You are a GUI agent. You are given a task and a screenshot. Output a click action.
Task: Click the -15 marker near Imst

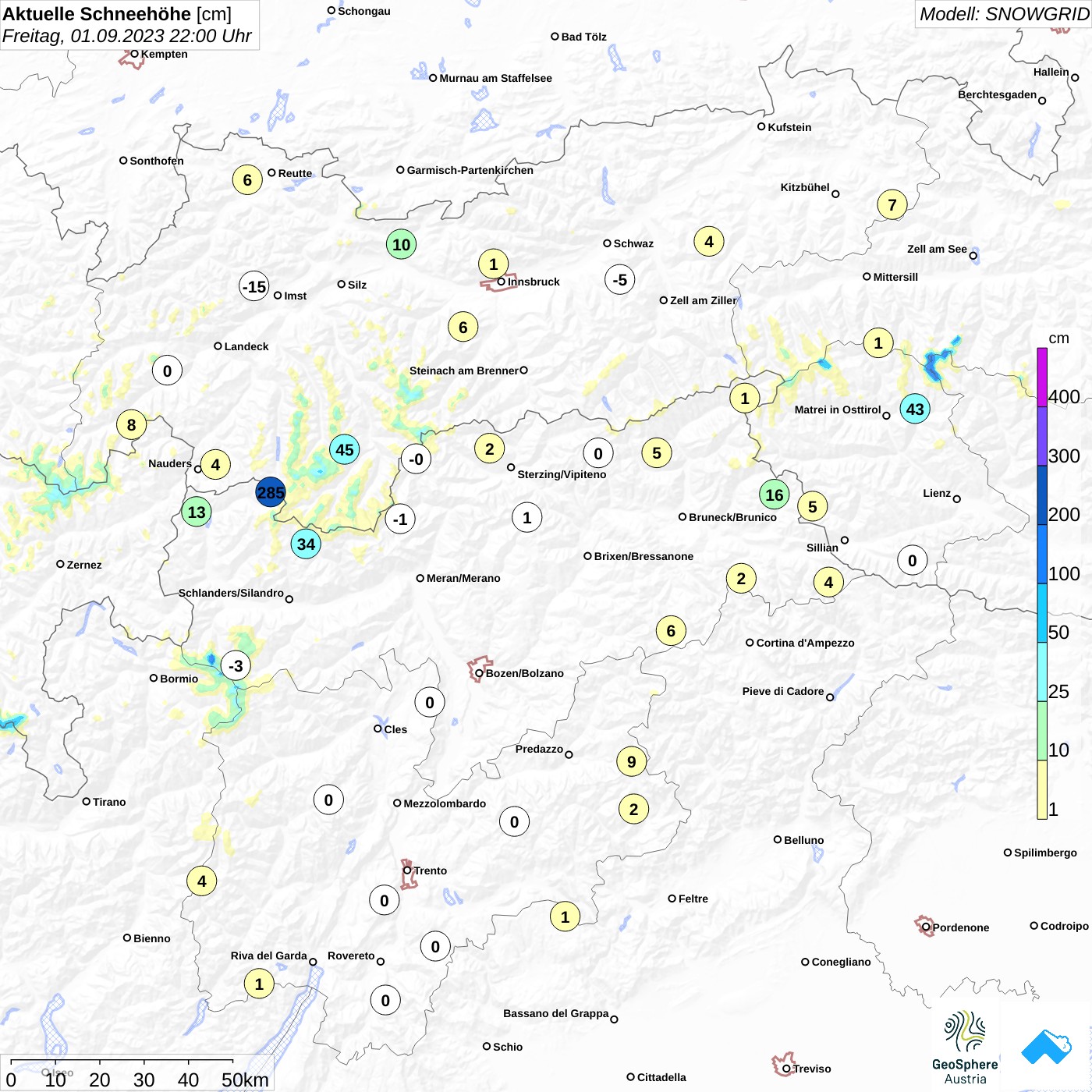pos(254,286)
